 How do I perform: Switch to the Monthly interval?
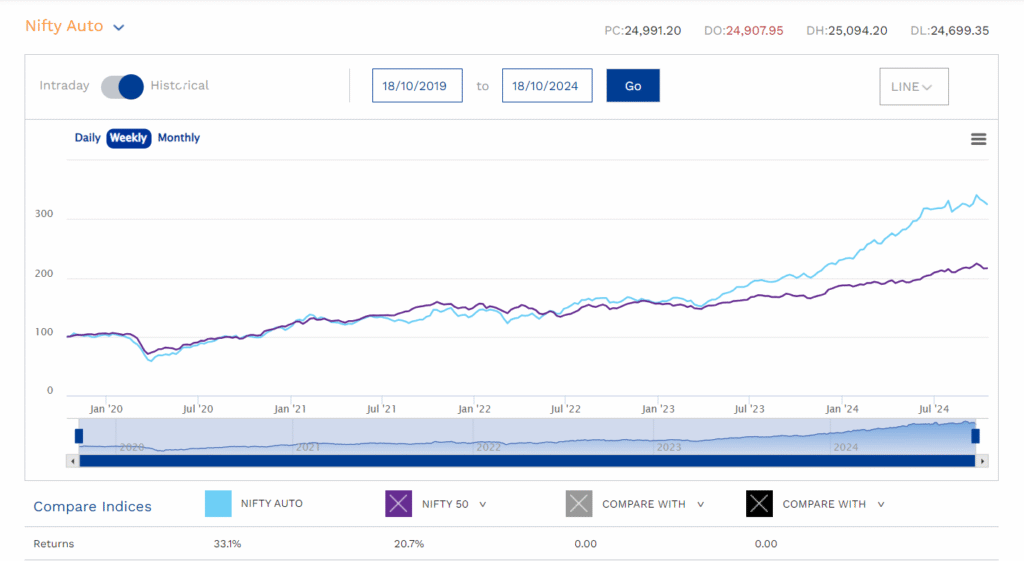pyautogui.click(x=179, y=138)
